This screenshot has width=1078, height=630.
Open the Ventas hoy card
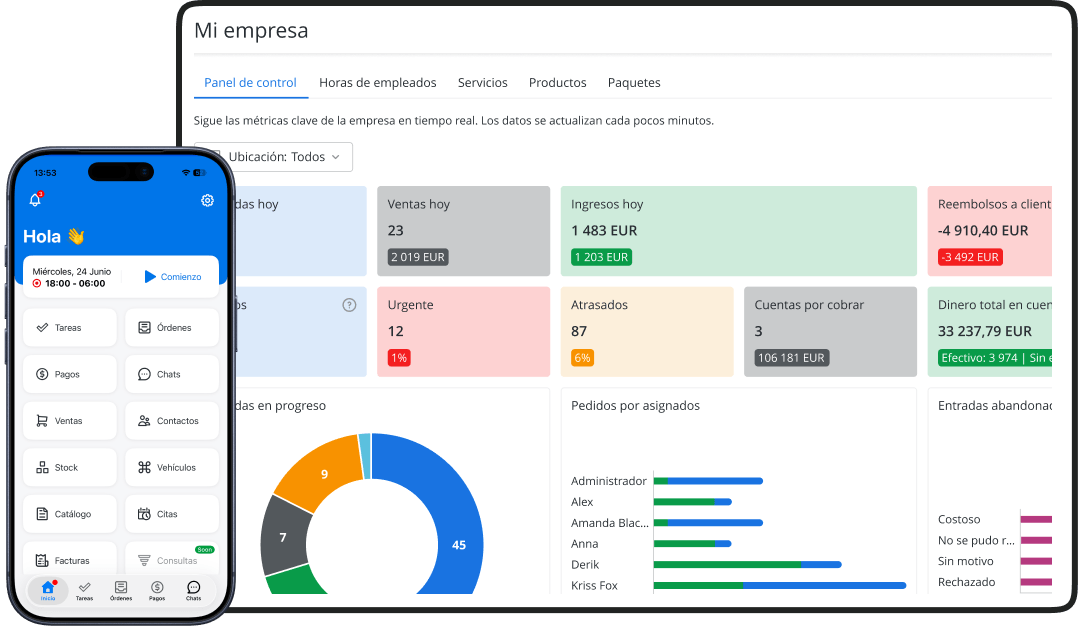pos(463,231)
